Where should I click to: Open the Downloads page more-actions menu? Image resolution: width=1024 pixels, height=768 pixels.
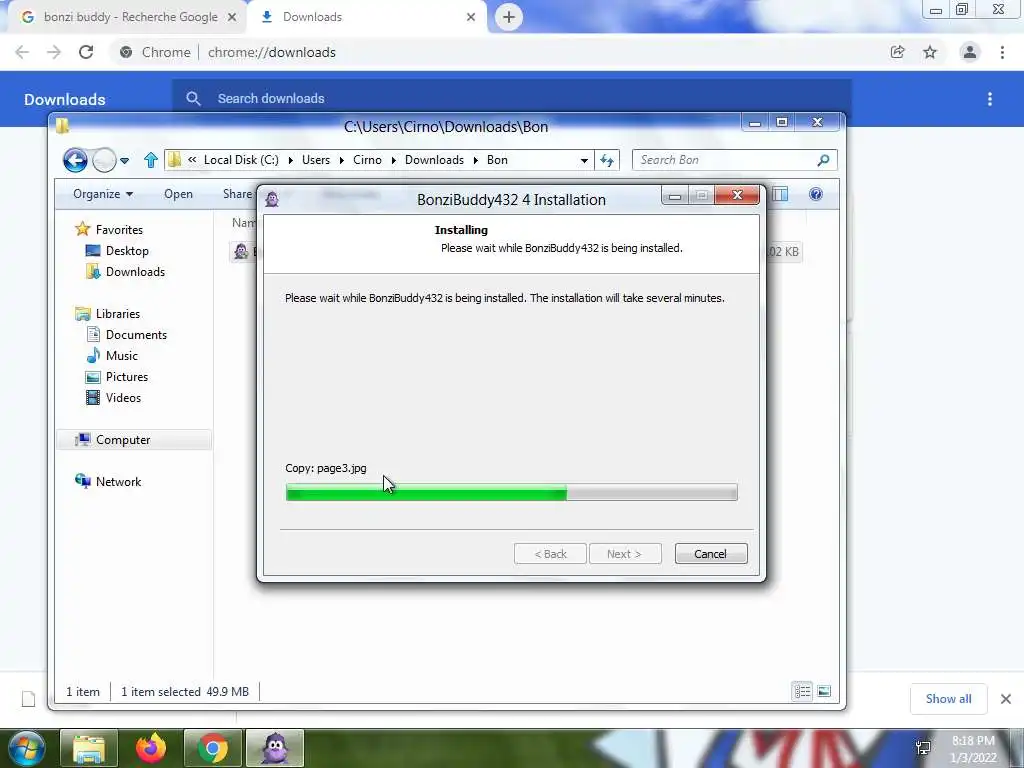tap(990, 99)
